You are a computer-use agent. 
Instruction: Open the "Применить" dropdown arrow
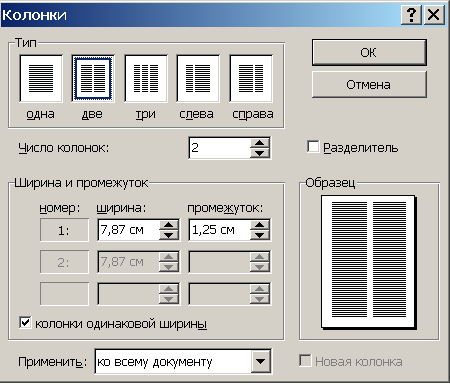260,361
